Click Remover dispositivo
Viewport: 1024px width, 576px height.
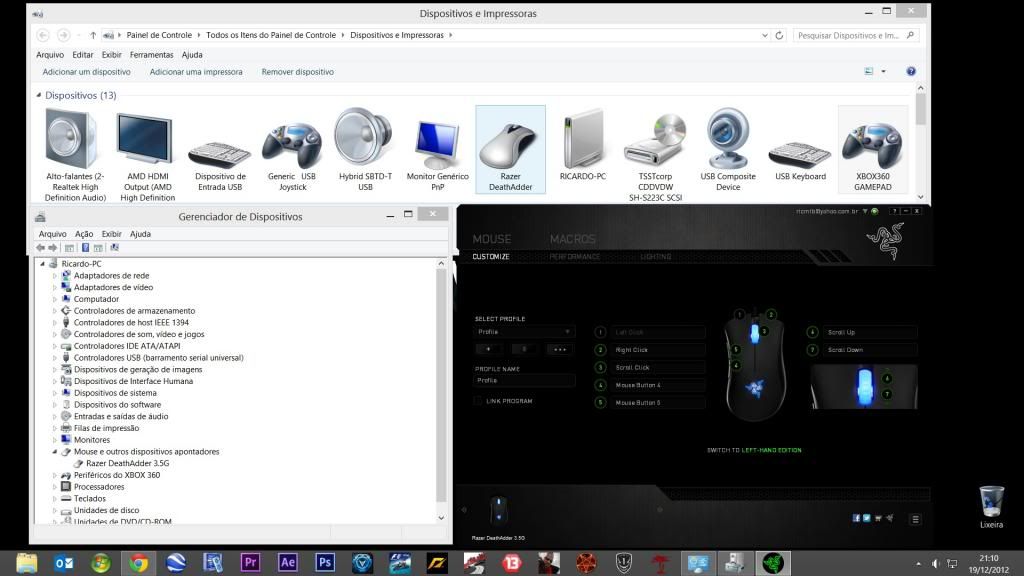click(x=297, y=72)
